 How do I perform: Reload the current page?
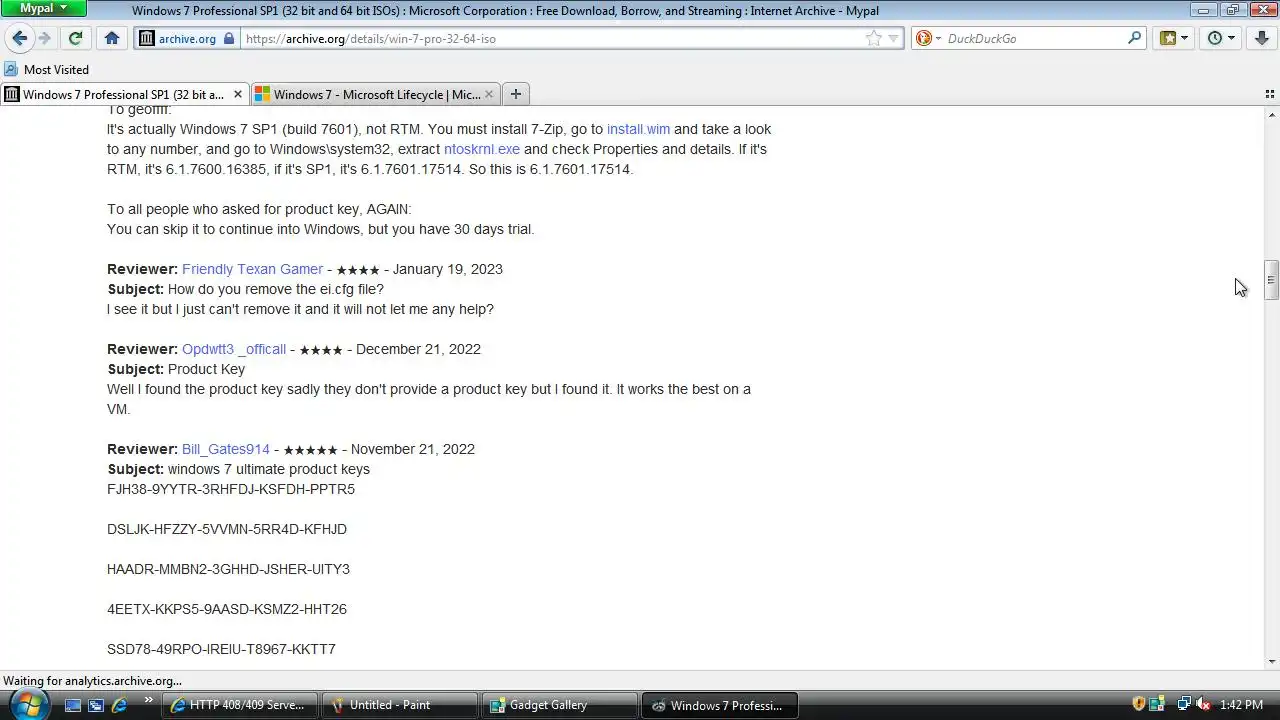coord(75,38)
